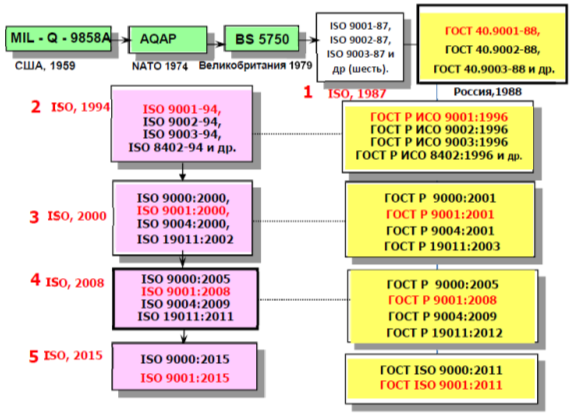Click the MIL-Q-9858A green box
The height and width of the screenshot is (416, 572).
tap(58, 38)
